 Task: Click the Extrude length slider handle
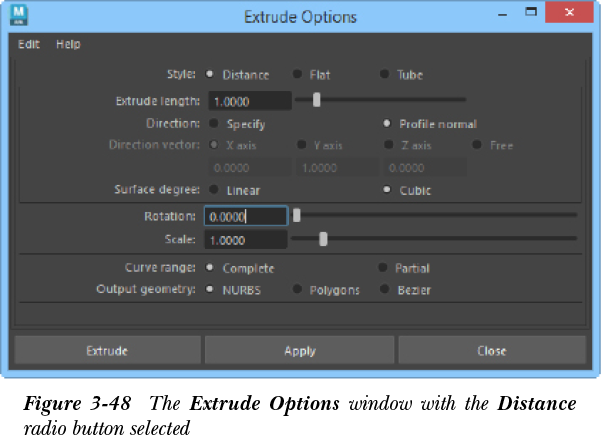(x=317, y=99)
